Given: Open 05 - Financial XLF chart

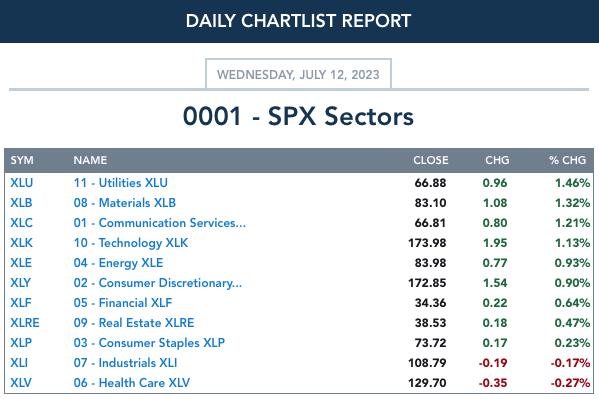Looking at the screenshot, I should click(123, 303).
